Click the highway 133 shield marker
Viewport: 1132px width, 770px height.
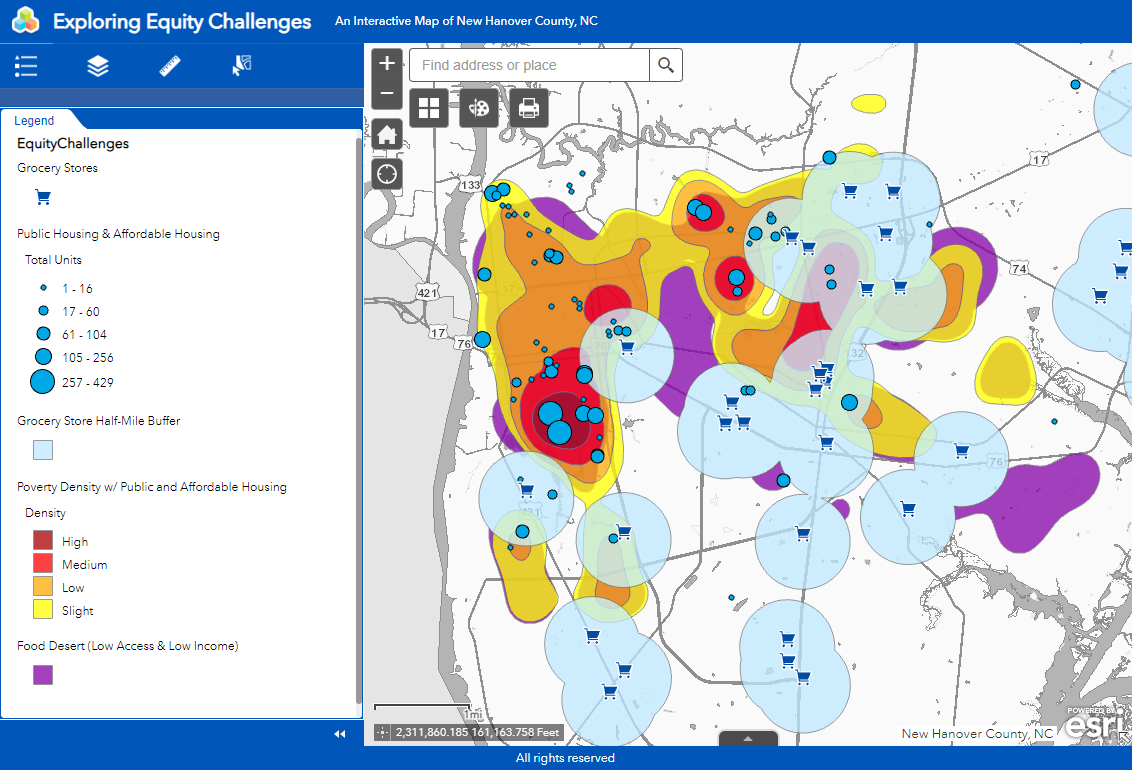click(471, 185)
